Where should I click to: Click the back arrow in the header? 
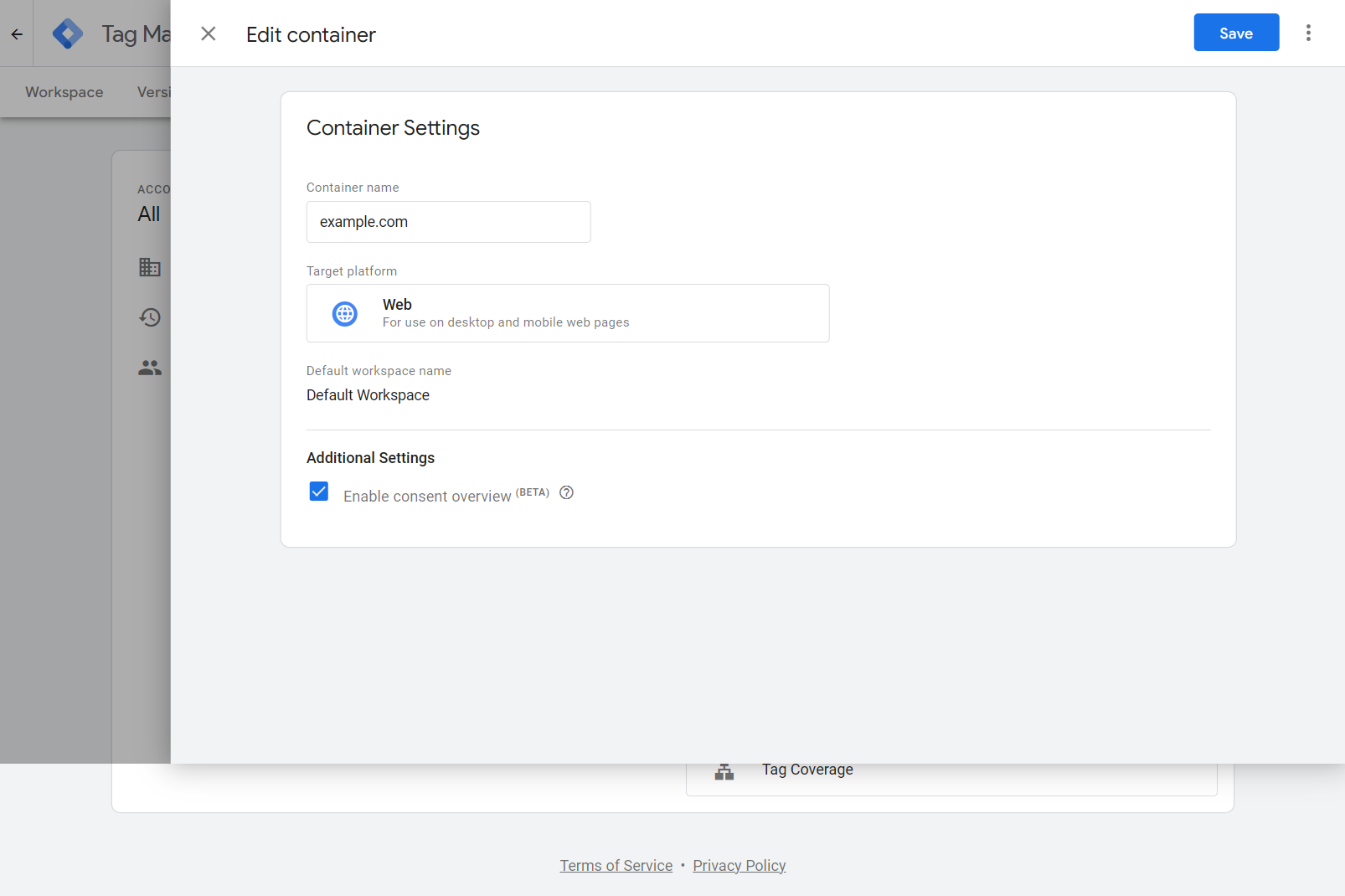17,34
